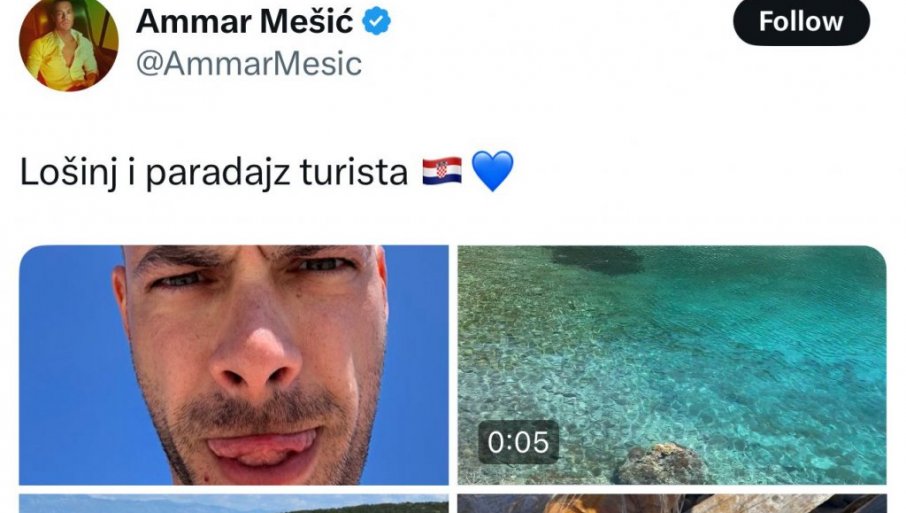
Task: Open the selfie photo with tongue out
Action: point(233,365)
